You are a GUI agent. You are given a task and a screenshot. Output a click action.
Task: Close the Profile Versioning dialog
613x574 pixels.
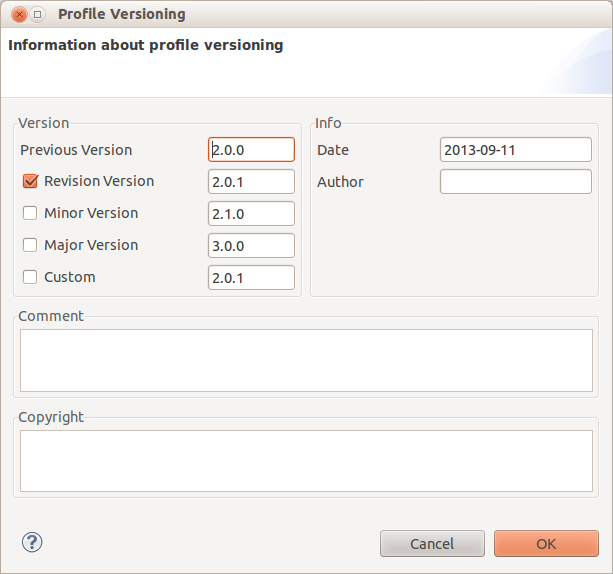[19, 15]
